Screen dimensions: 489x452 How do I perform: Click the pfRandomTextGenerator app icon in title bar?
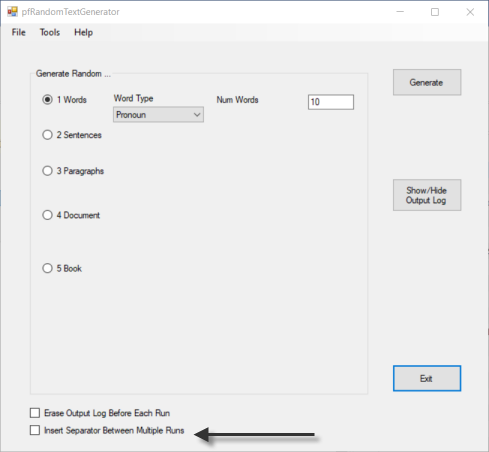coord(13,12)
